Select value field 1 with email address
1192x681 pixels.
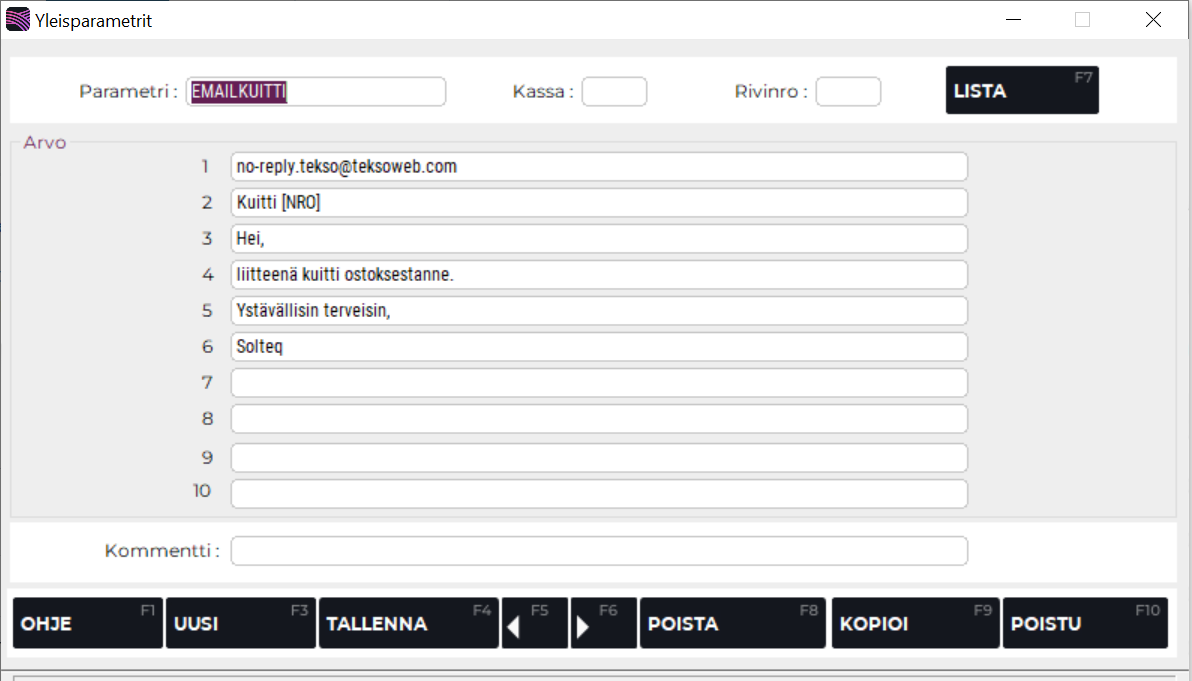click(598, 166)
